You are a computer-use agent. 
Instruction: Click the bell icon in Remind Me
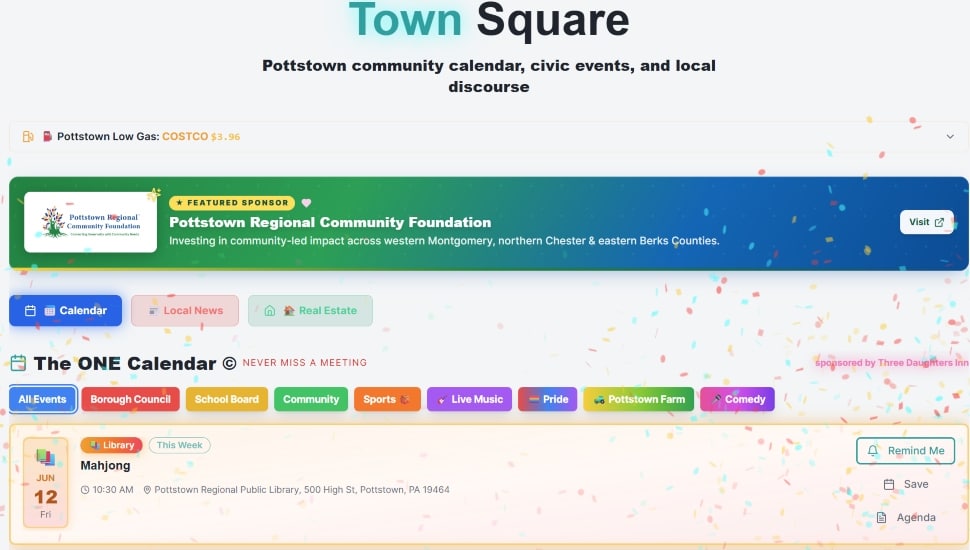click(x=873, y=450)
